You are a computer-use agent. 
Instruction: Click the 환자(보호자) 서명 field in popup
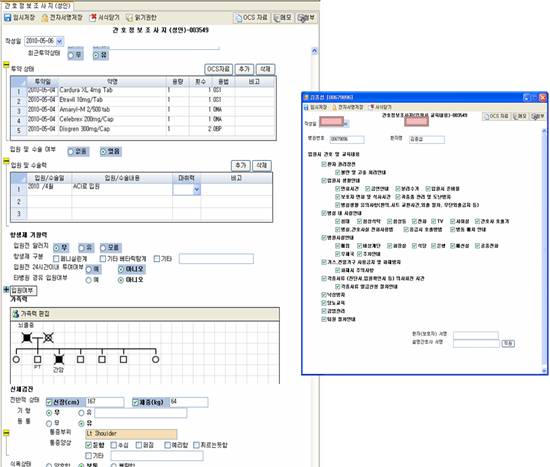pyautogui.click(x=476, y=335)
